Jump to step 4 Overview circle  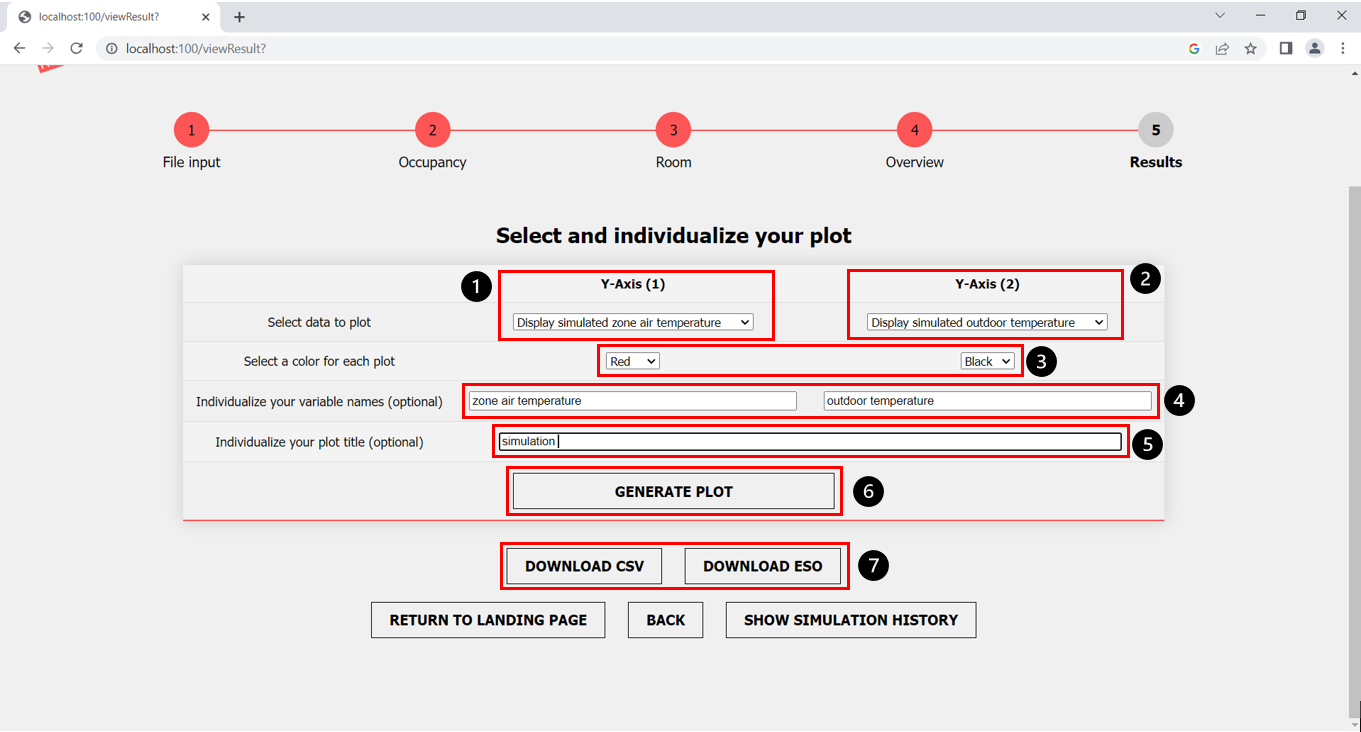tap(914, 130)
